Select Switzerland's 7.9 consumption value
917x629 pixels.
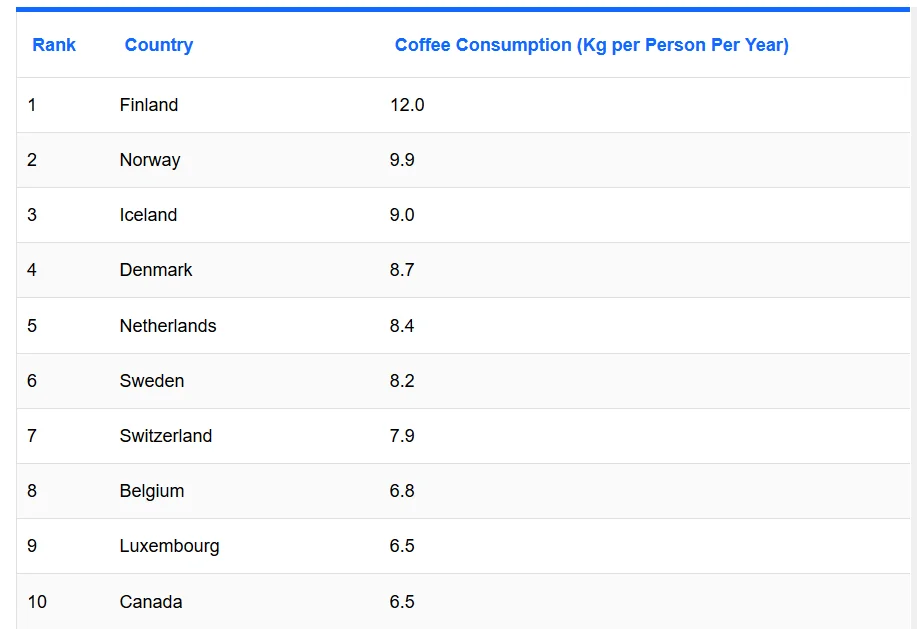click(x=402, y=436)
